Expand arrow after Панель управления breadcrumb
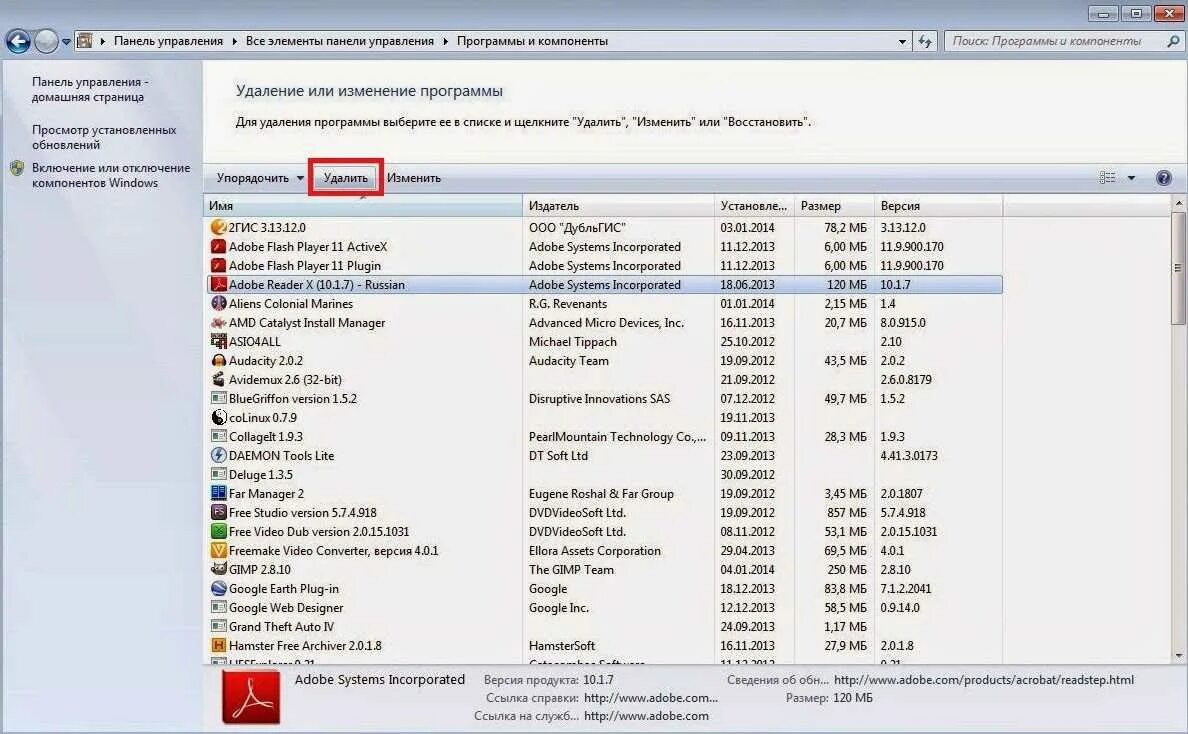This screenshot has width=1188, height=734. tap(235, 41)
